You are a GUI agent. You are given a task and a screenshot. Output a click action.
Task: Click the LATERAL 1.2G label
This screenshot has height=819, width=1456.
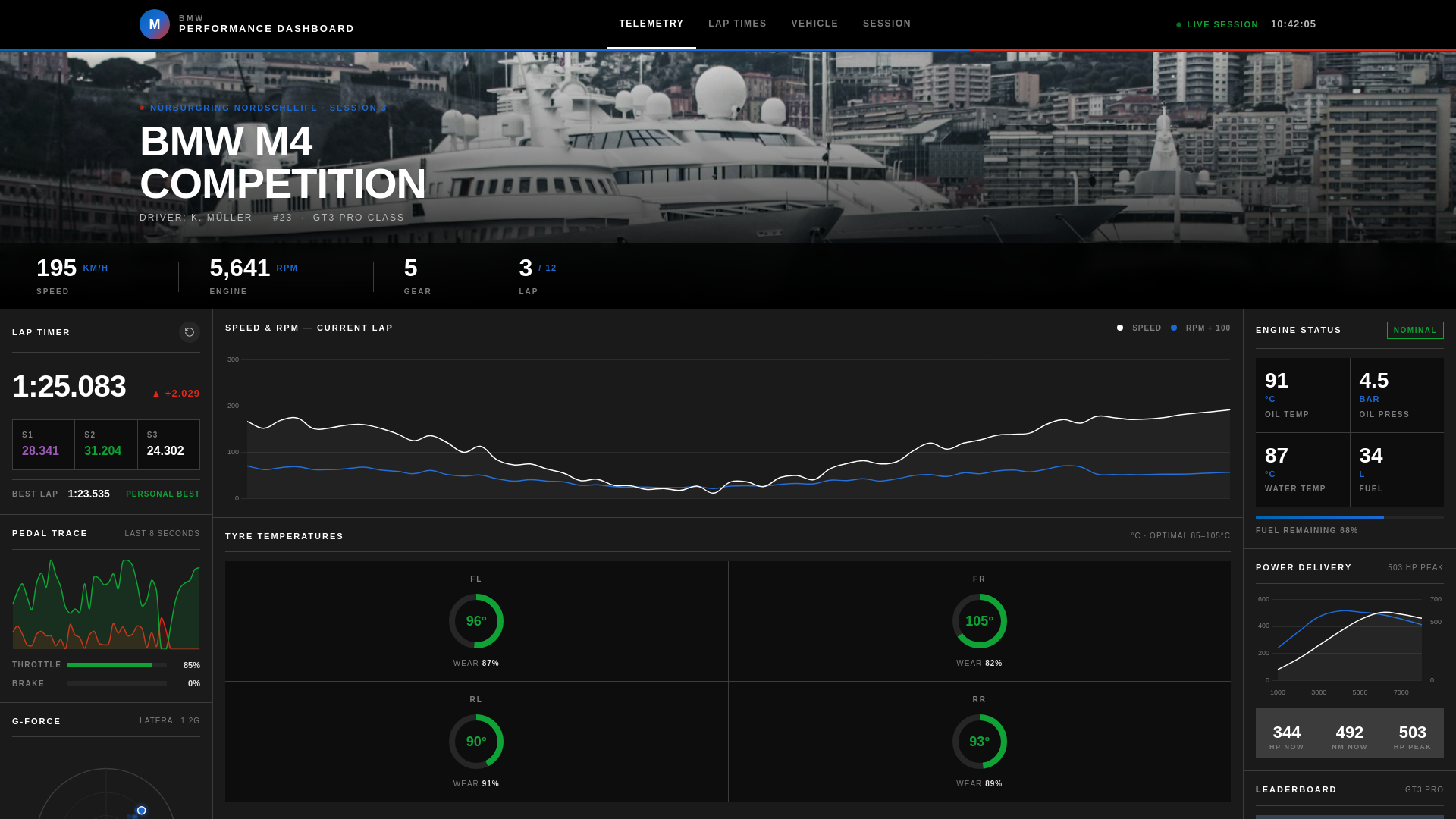170,720
